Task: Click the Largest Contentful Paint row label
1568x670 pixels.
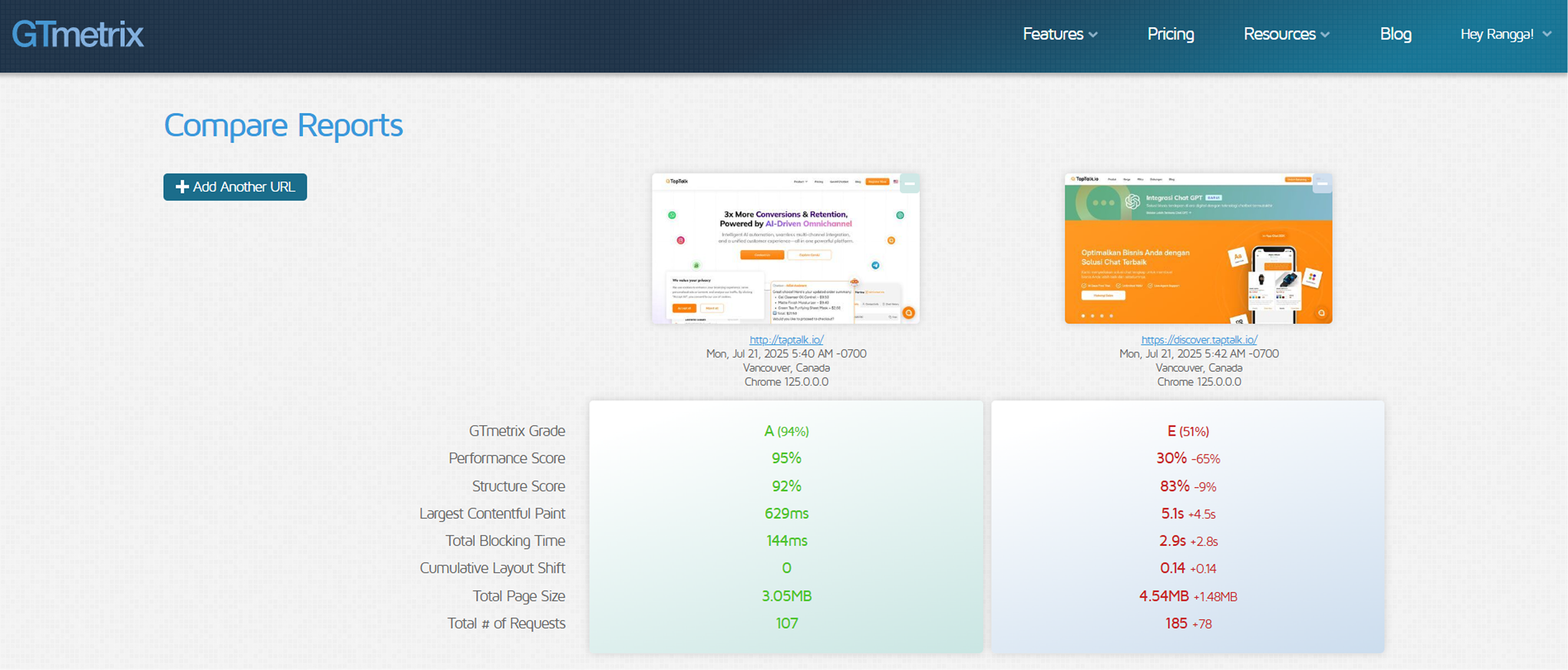Action: pyautogui.click(x=492, y=514)
